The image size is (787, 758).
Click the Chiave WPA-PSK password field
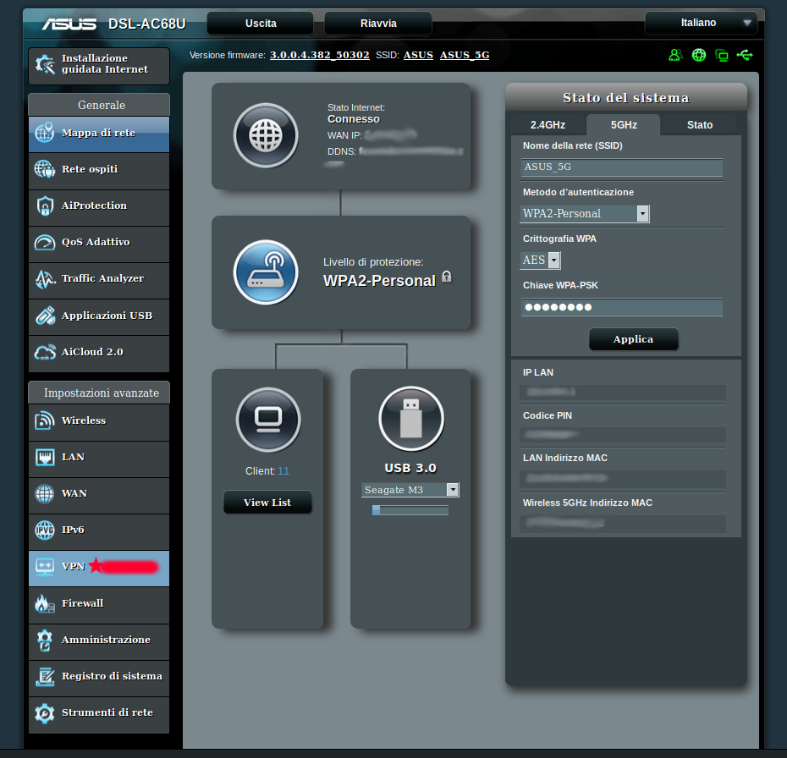click(621, 308)
